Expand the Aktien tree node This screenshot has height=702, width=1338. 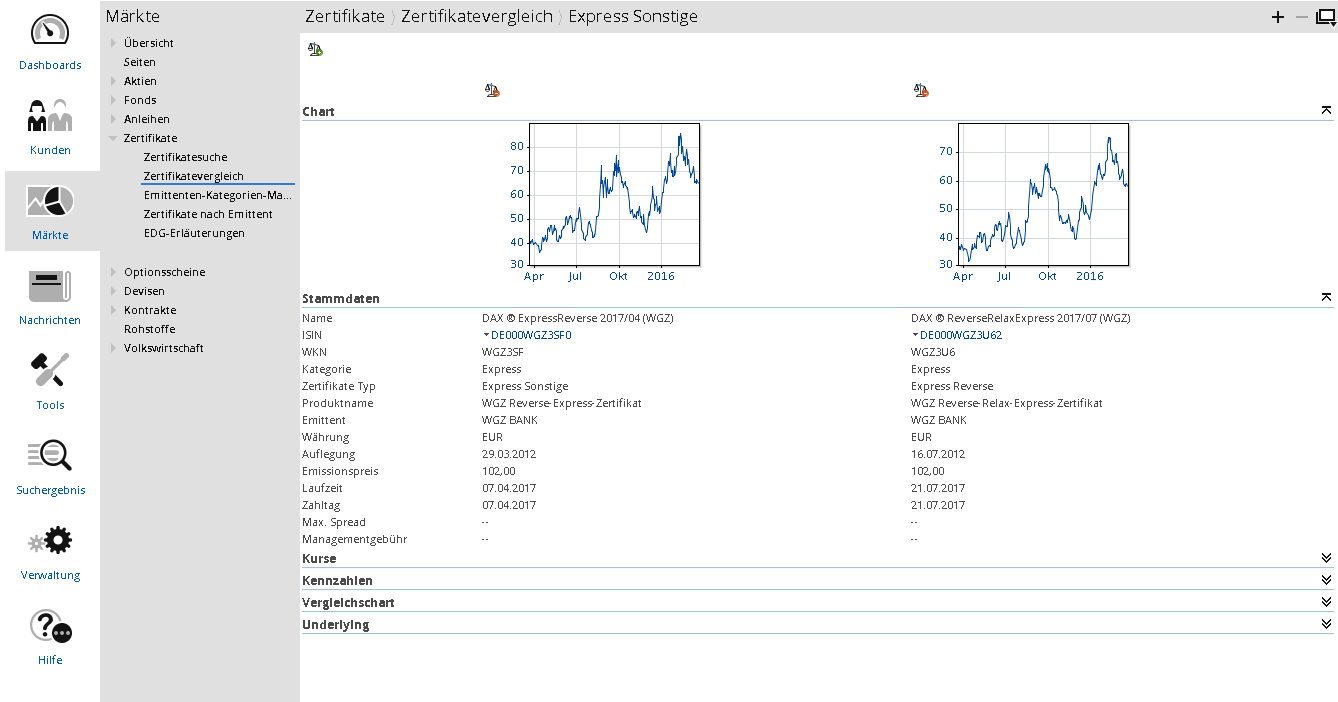click(114, 81)
